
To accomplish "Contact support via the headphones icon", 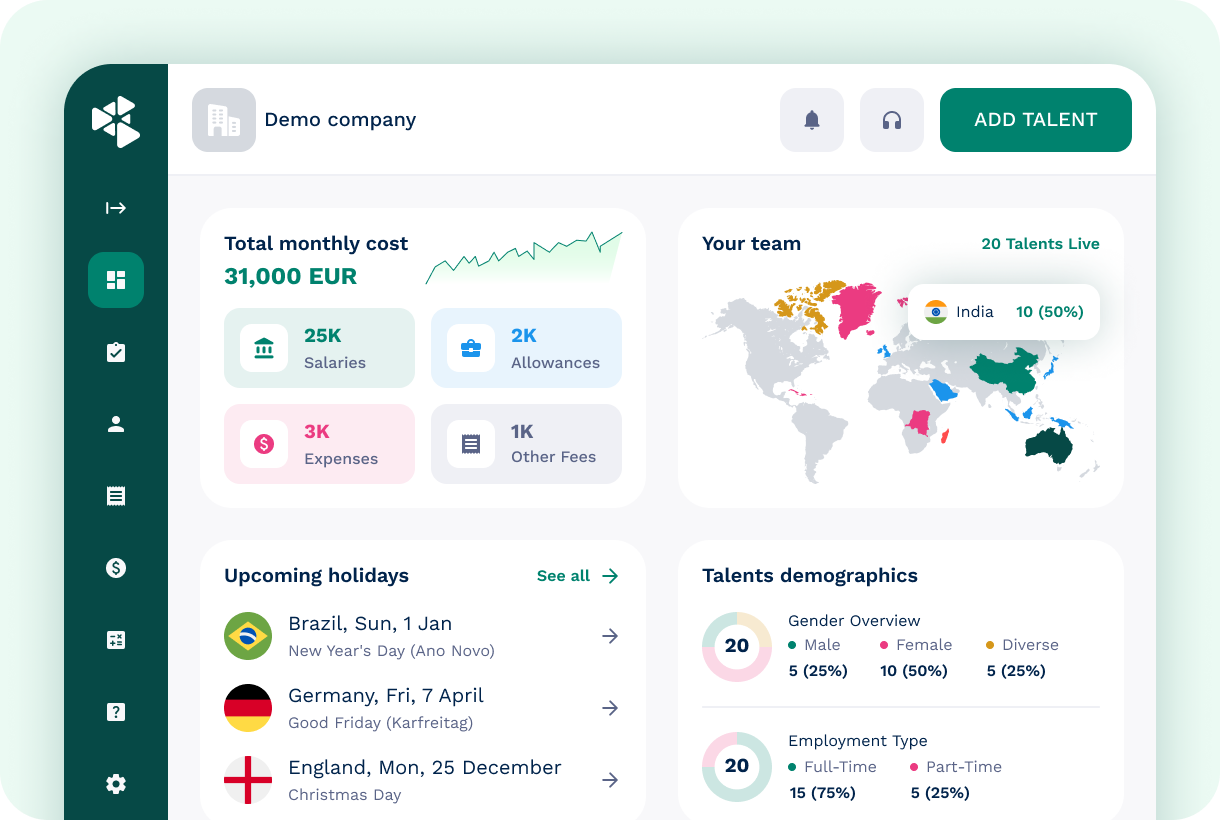I will tap(891, 119).
